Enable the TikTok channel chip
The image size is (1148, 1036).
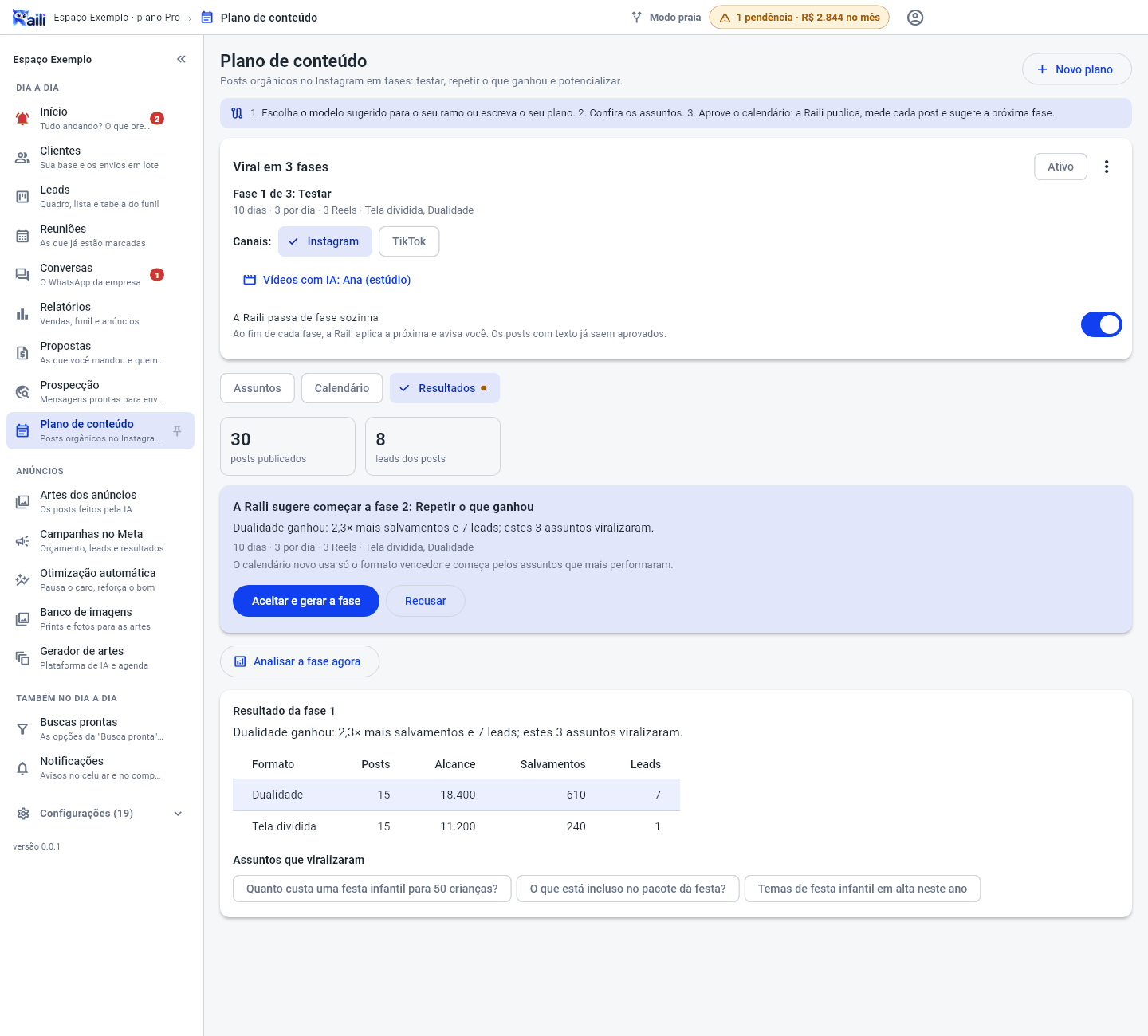(409, 241)
